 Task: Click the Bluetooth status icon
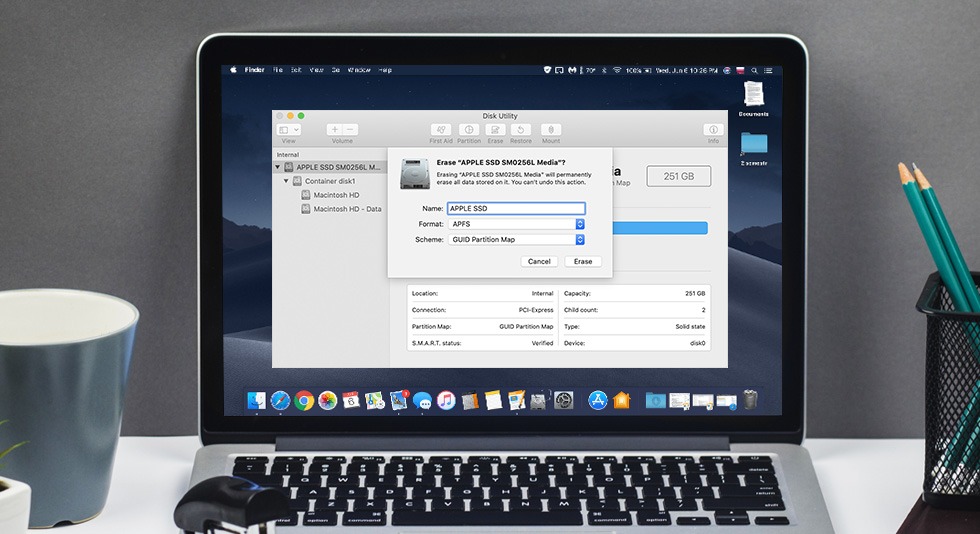pos(604,71)
